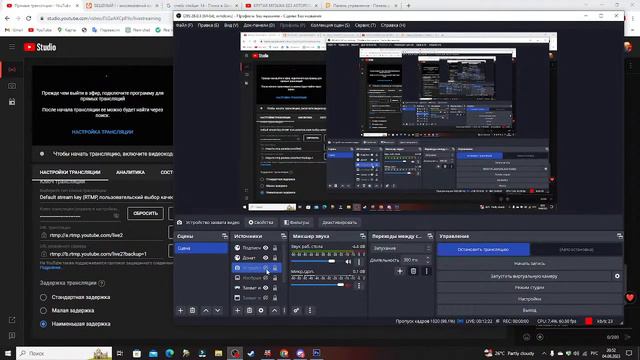This screenshot has width=640, height=360.
Task: Open desktop audio channel options menu
Action: coord(359,262)
